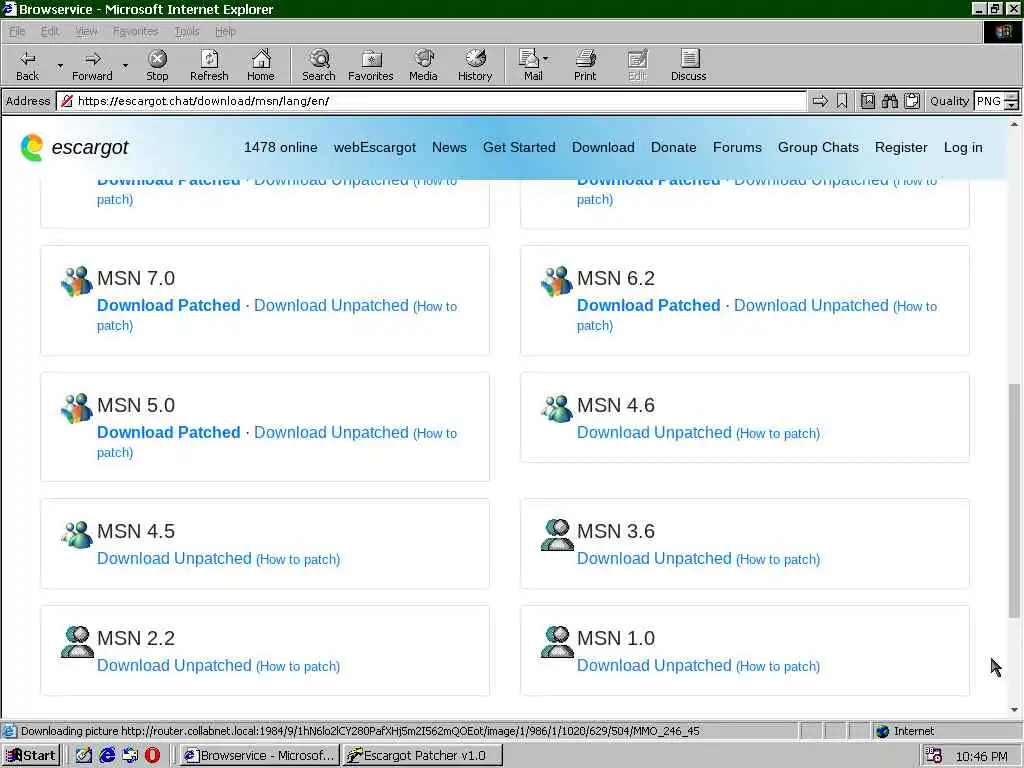Click the Back toolbar button
Viewport: 1024px width, 768px height.
[x=27, y=65]
